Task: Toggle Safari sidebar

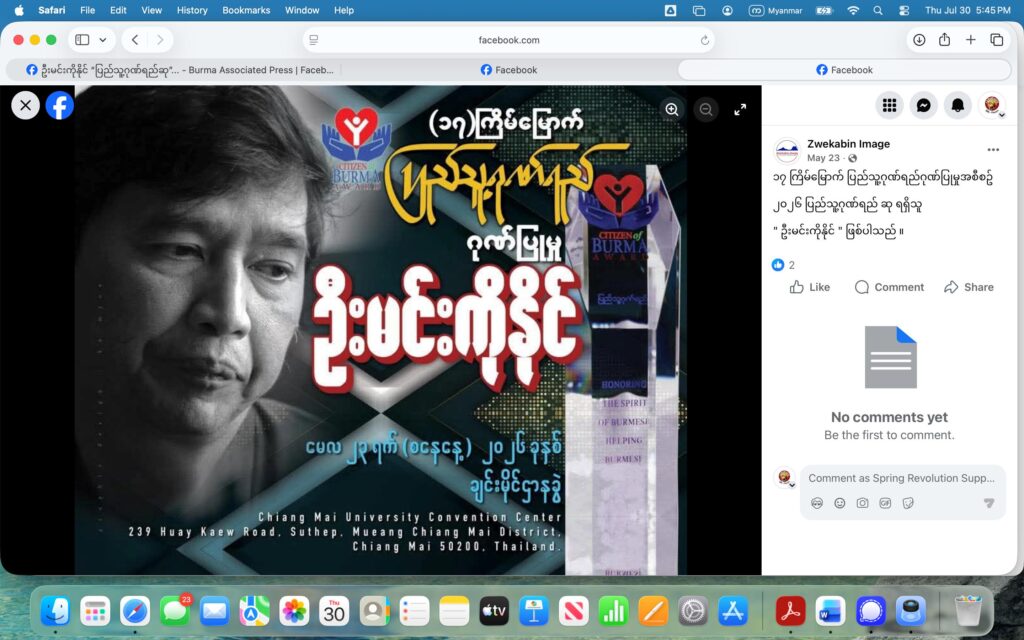Action: tap(82, 40)
